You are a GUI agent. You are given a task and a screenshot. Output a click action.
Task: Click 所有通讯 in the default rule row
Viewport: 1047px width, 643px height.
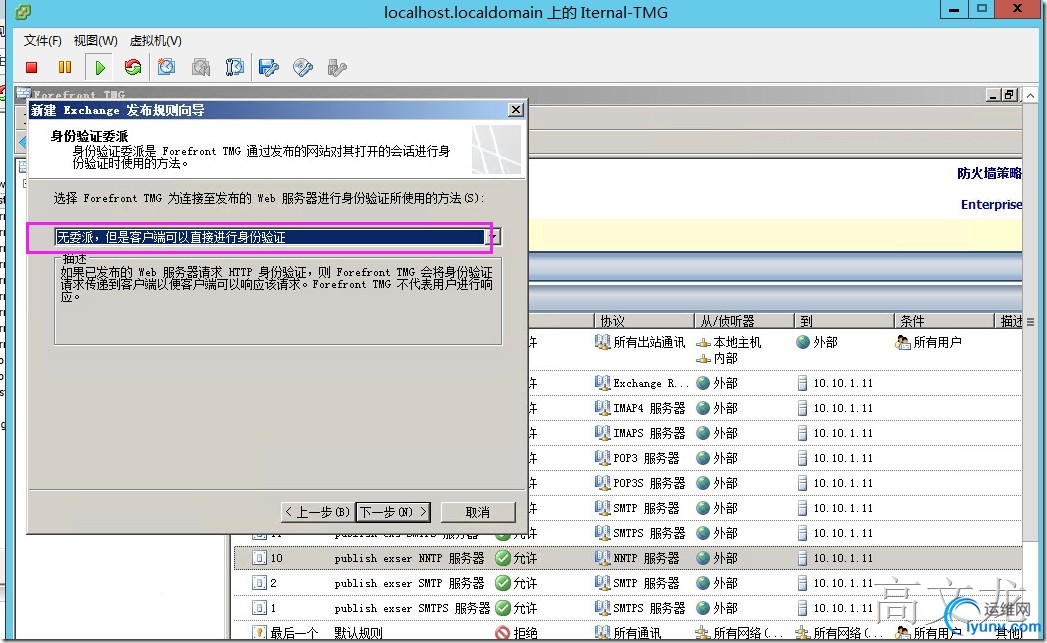pos(638,633)
